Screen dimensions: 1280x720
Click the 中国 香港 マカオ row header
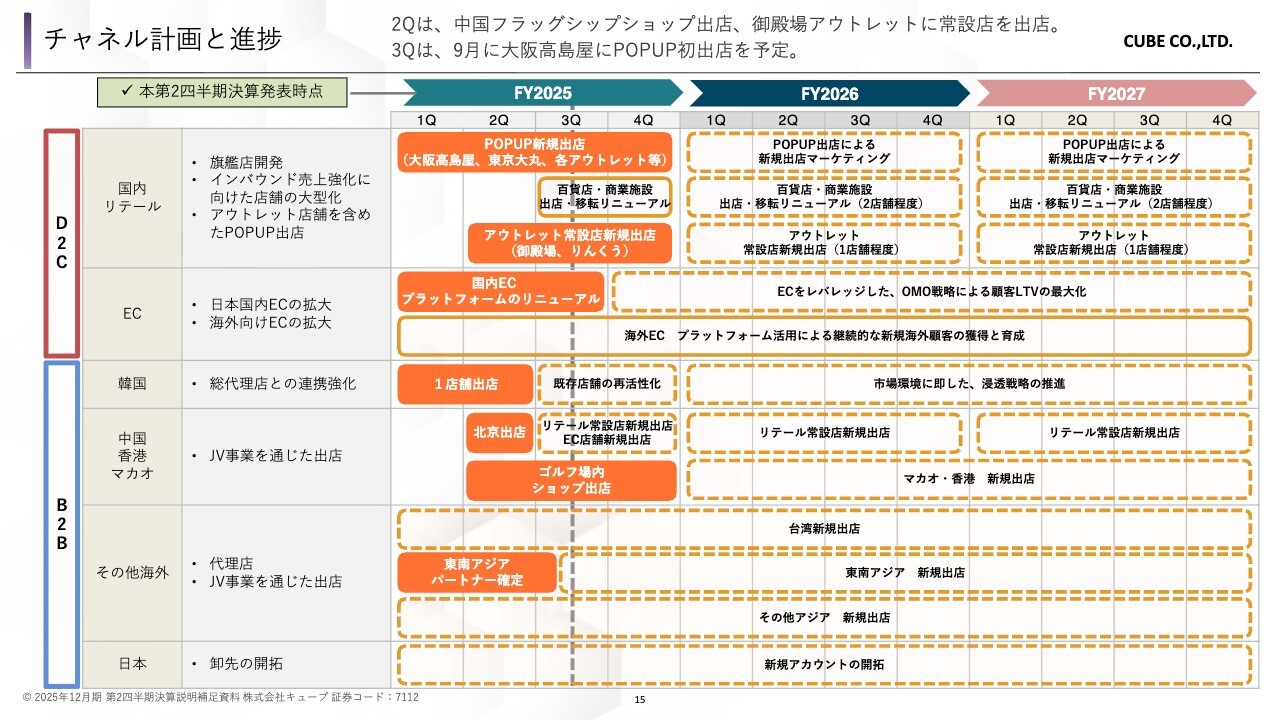pyautogui.click(x=132, y=455)
